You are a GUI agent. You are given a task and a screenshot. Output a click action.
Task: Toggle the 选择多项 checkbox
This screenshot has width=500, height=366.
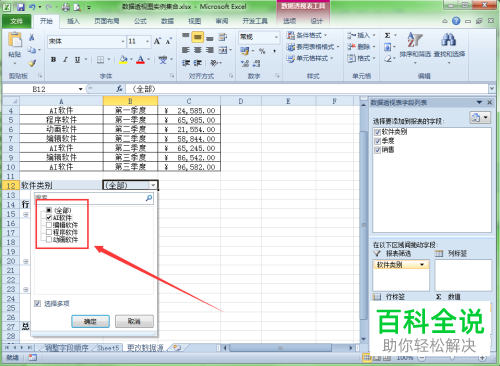(37, 303)
